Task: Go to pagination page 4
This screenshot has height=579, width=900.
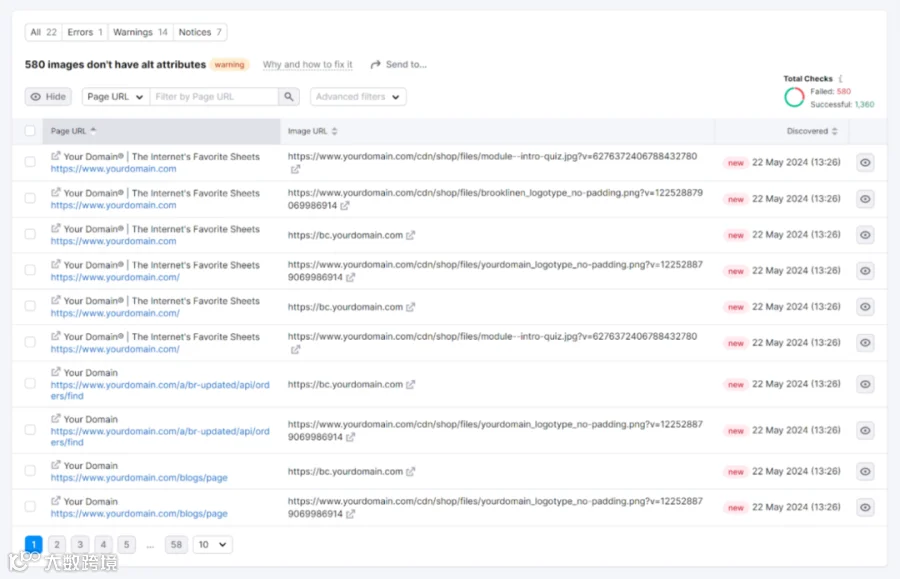Action: (x=103, y=545)
